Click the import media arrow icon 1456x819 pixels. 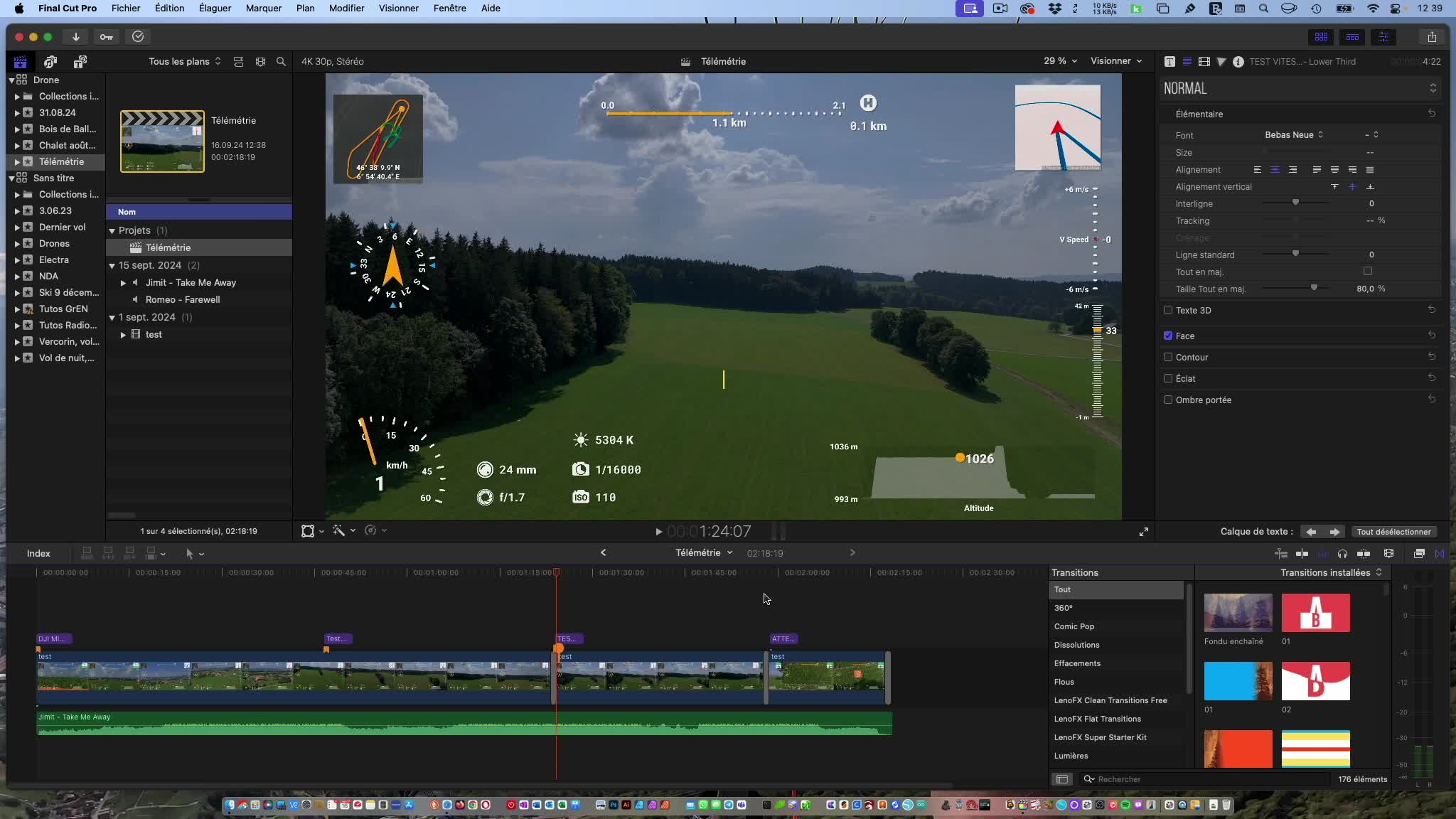[x=75, y=37]
